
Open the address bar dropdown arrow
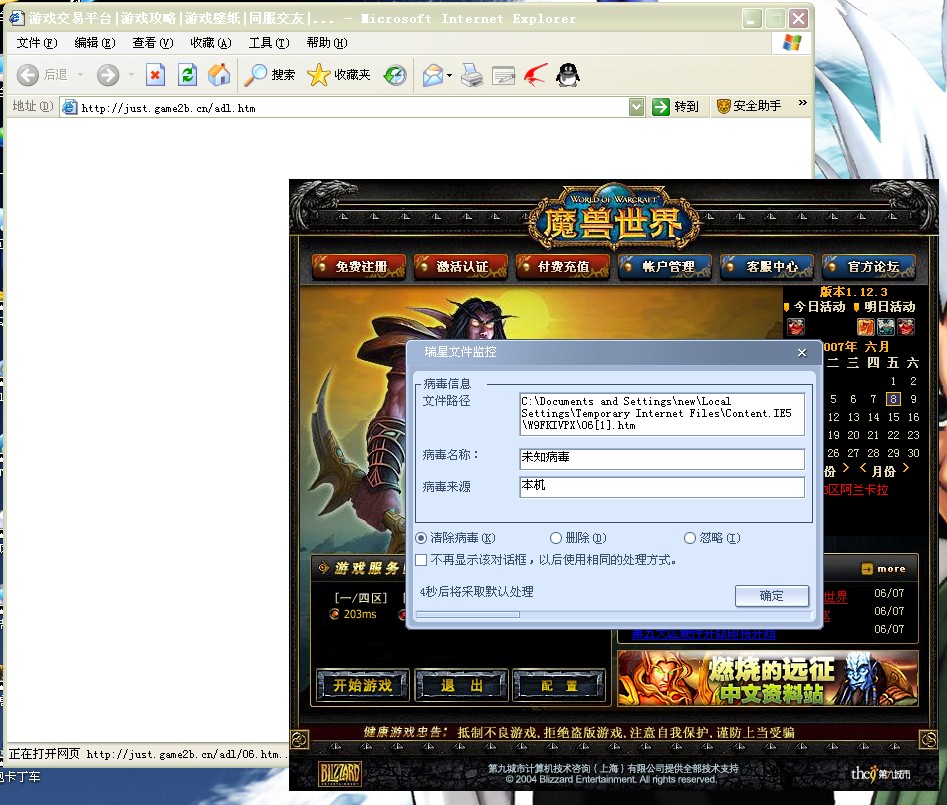click(x=636, y=107)
